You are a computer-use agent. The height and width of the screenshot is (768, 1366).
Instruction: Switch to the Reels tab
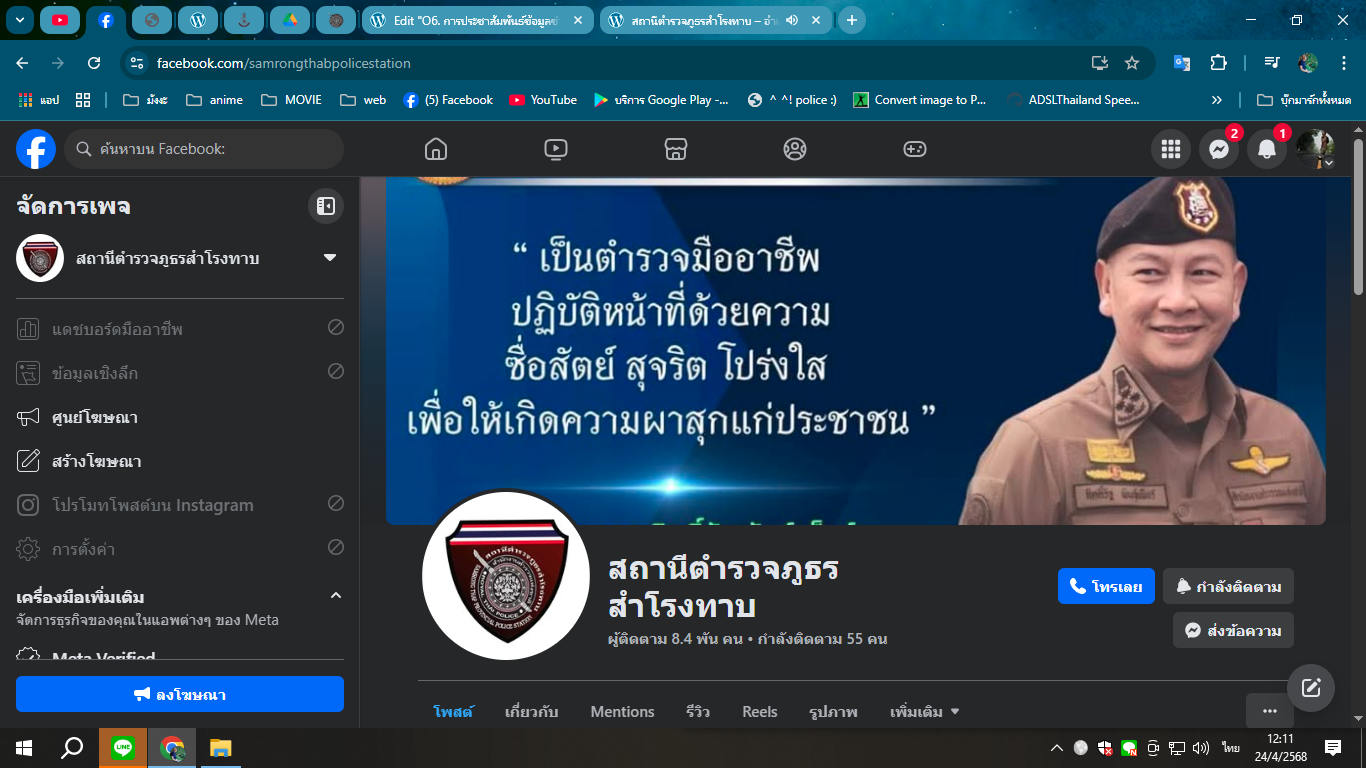(759, 712)
